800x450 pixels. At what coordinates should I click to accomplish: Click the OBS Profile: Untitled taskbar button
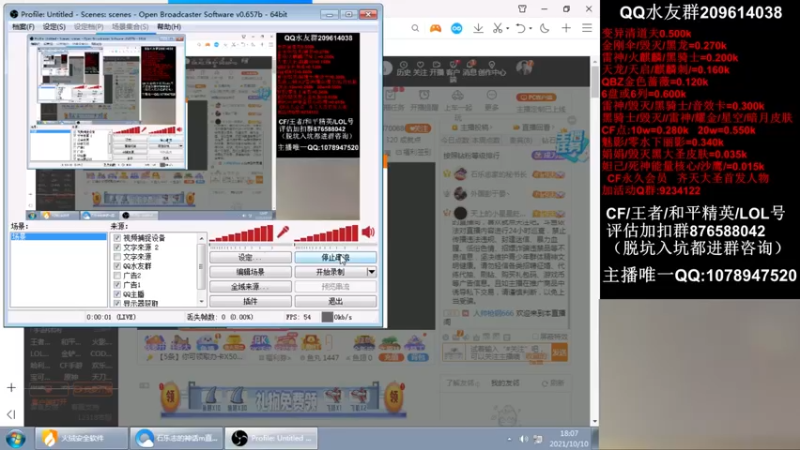coord(271,438)
